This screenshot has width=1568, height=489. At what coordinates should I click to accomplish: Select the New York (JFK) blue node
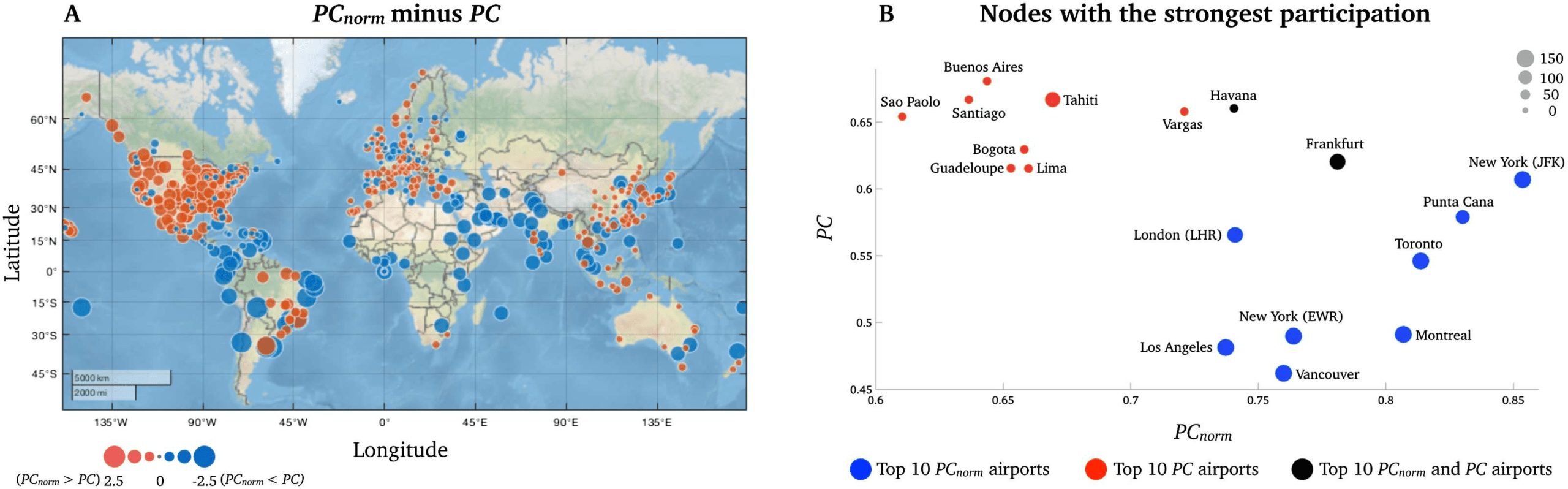1521,180
